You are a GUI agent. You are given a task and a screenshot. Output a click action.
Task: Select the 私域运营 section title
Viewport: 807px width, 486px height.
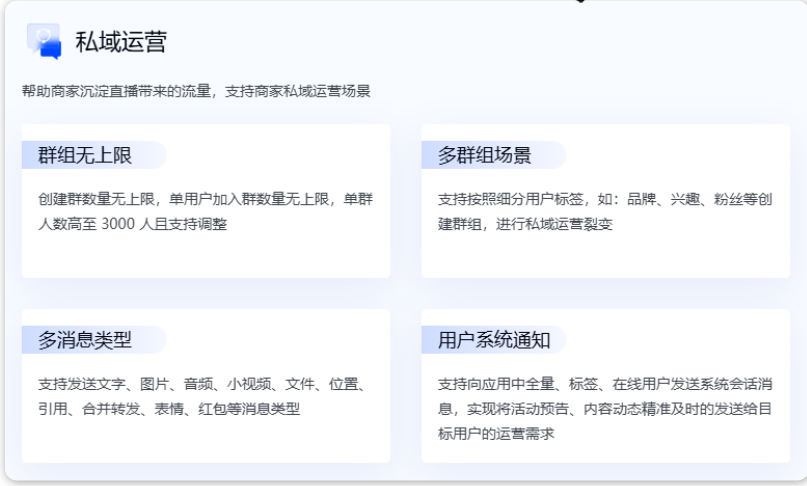[x=121, y=42]
